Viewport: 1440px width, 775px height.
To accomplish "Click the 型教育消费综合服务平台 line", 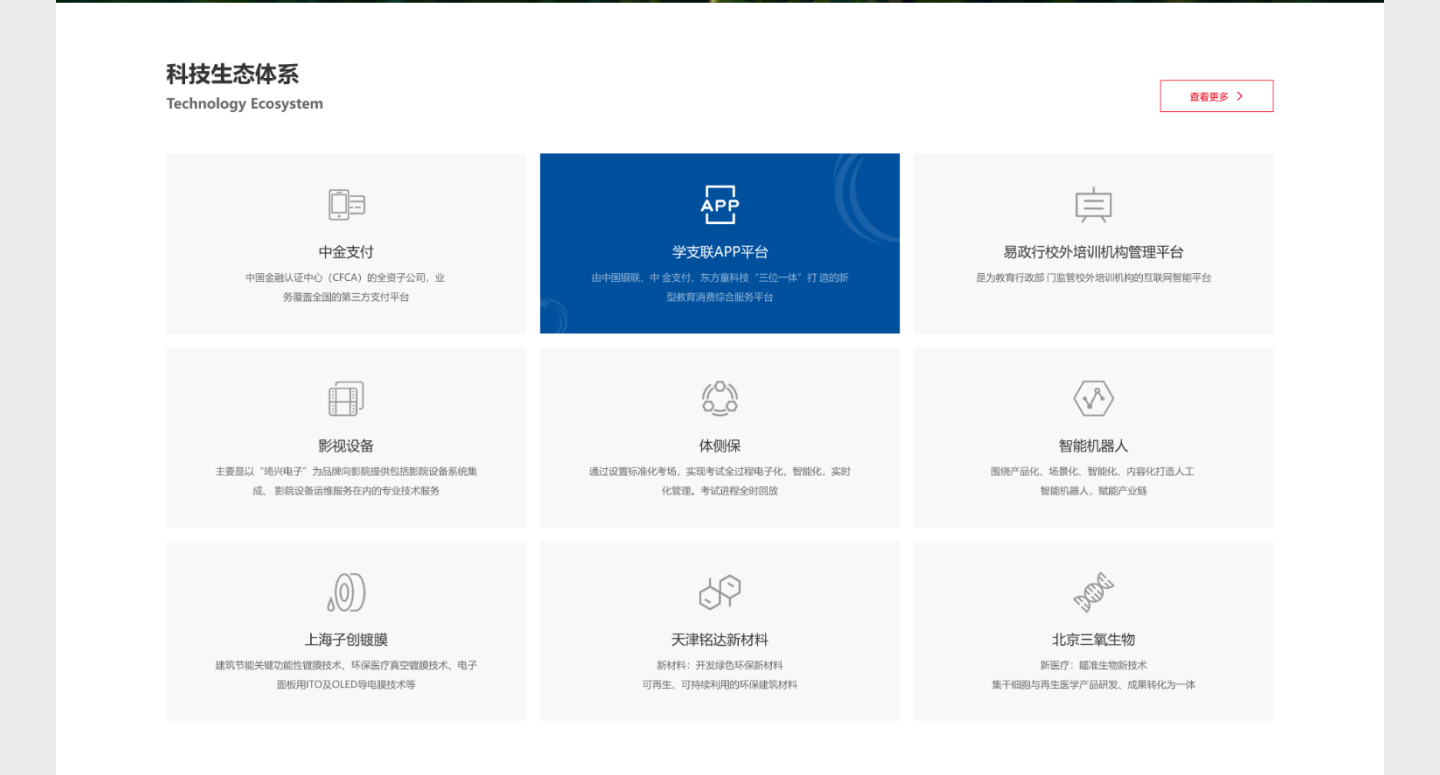I will [x=720, y=297].
